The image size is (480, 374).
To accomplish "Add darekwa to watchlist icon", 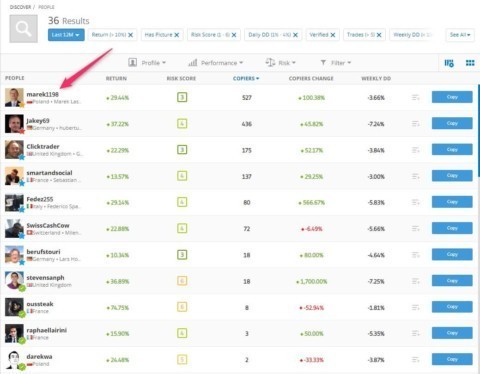I will 415,360.
